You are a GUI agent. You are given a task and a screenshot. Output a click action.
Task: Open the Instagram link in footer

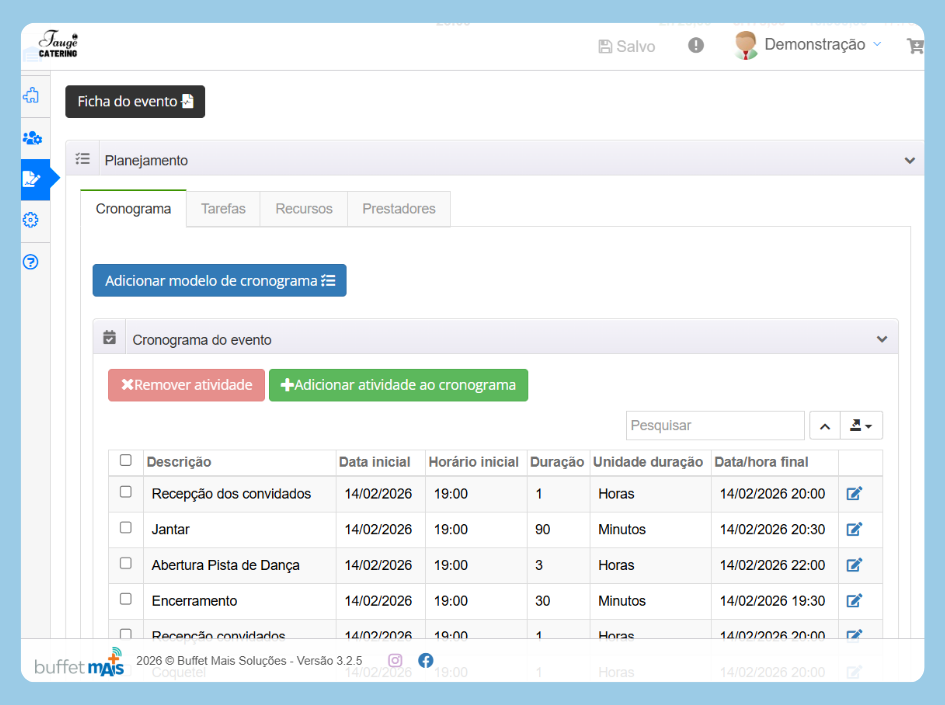coord(395,660)
